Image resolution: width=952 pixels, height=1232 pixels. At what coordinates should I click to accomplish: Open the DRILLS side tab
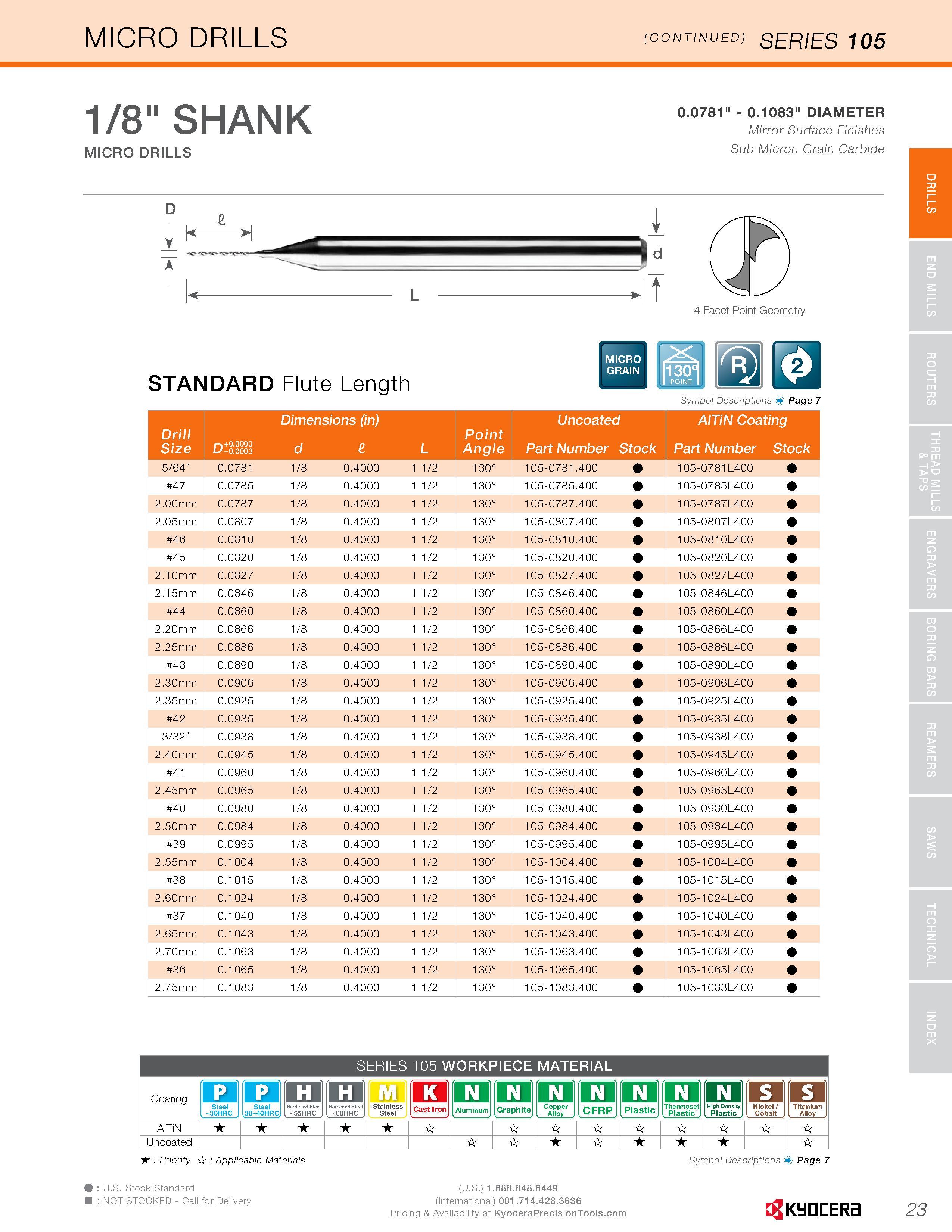tap(931, 193)
